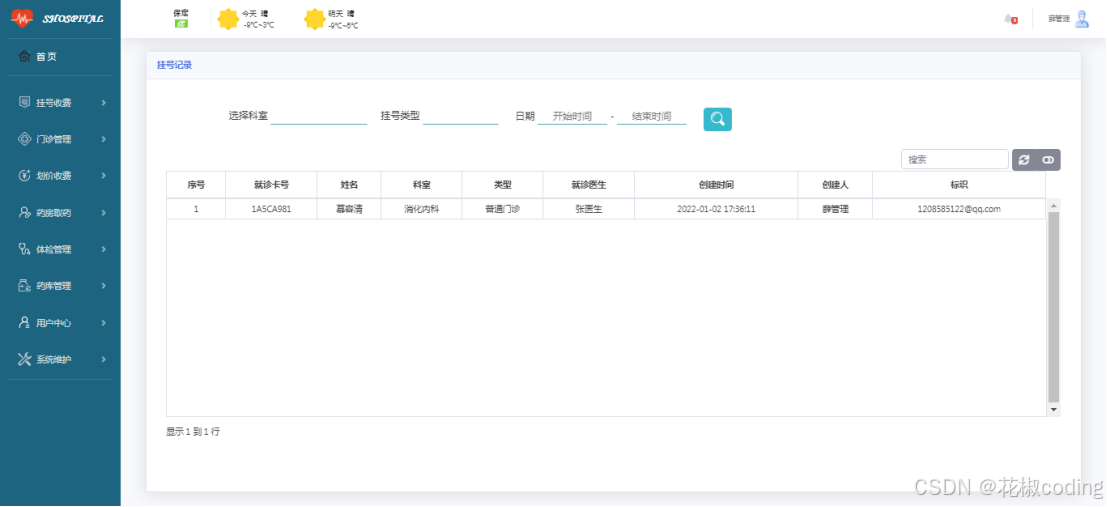Click the 张医生 doctor cell
The image size is (1107, 507).
pos(589,210)
